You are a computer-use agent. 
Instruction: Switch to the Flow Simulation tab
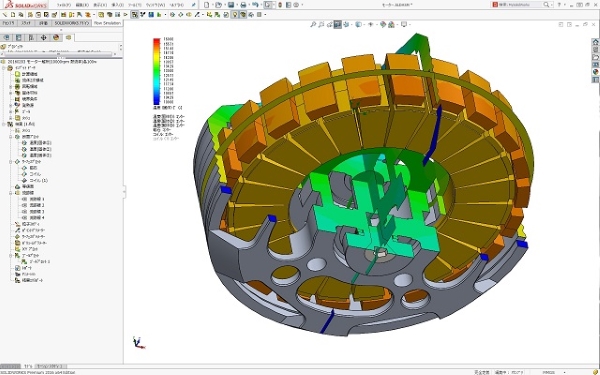[107, 23]
